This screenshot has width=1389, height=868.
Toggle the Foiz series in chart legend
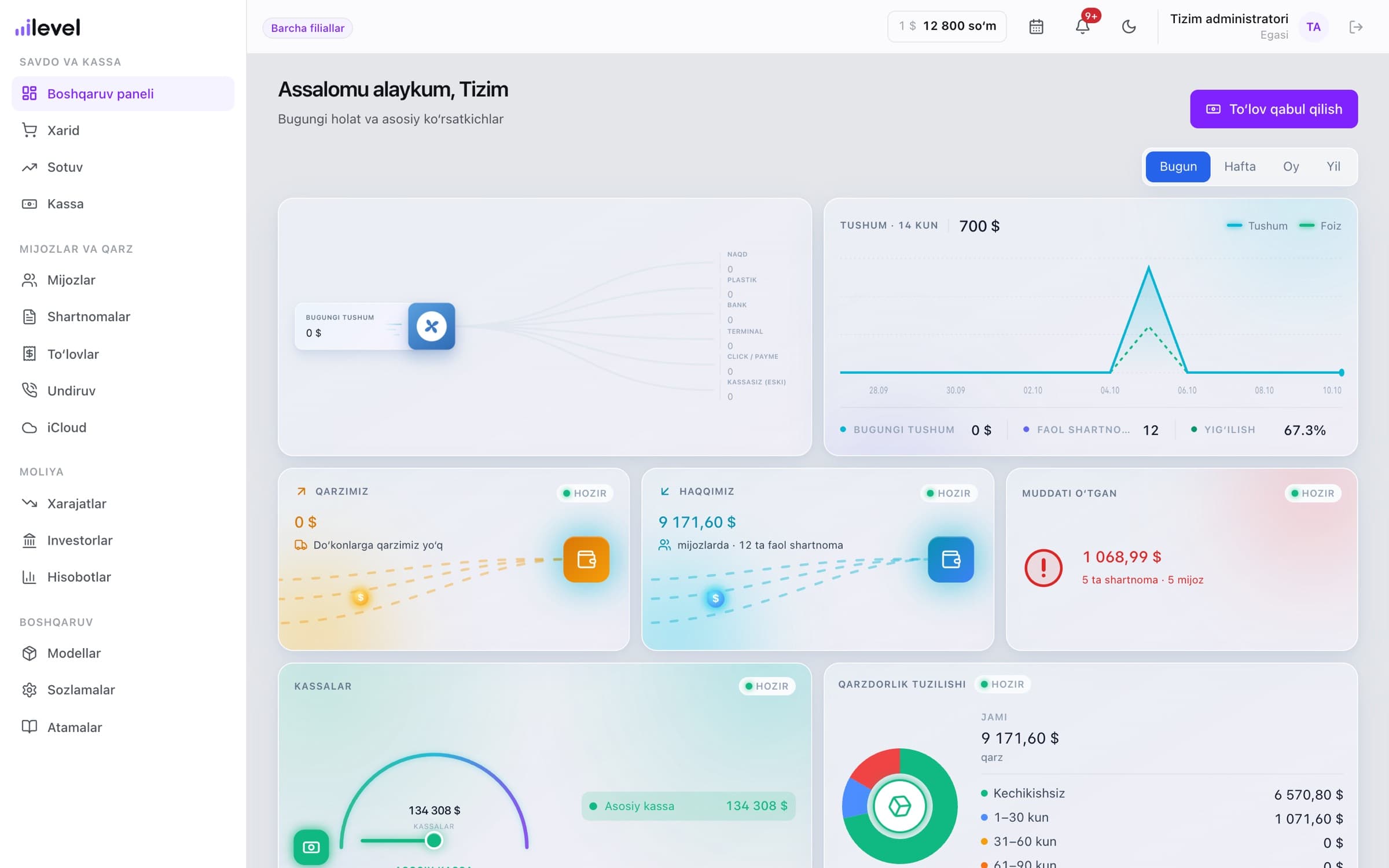pyautogui.click(x=1320, y=226)
